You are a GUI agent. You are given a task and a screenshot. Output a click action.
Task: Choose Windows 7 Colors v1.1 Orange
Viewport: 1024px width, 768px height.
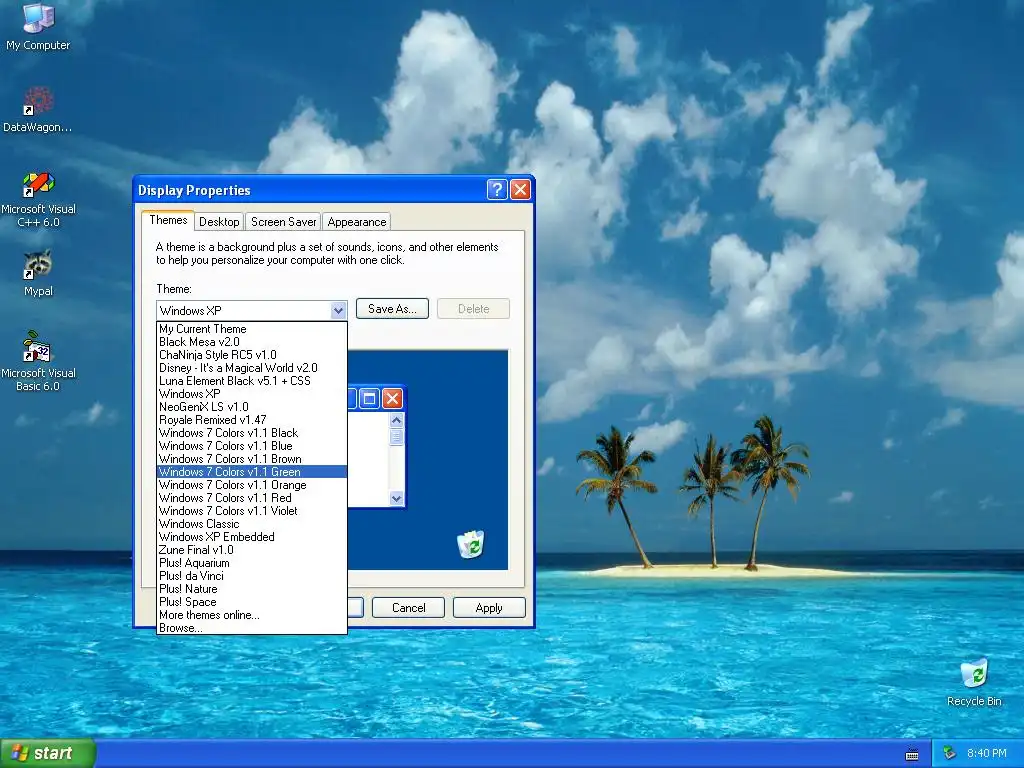point(252,485)
